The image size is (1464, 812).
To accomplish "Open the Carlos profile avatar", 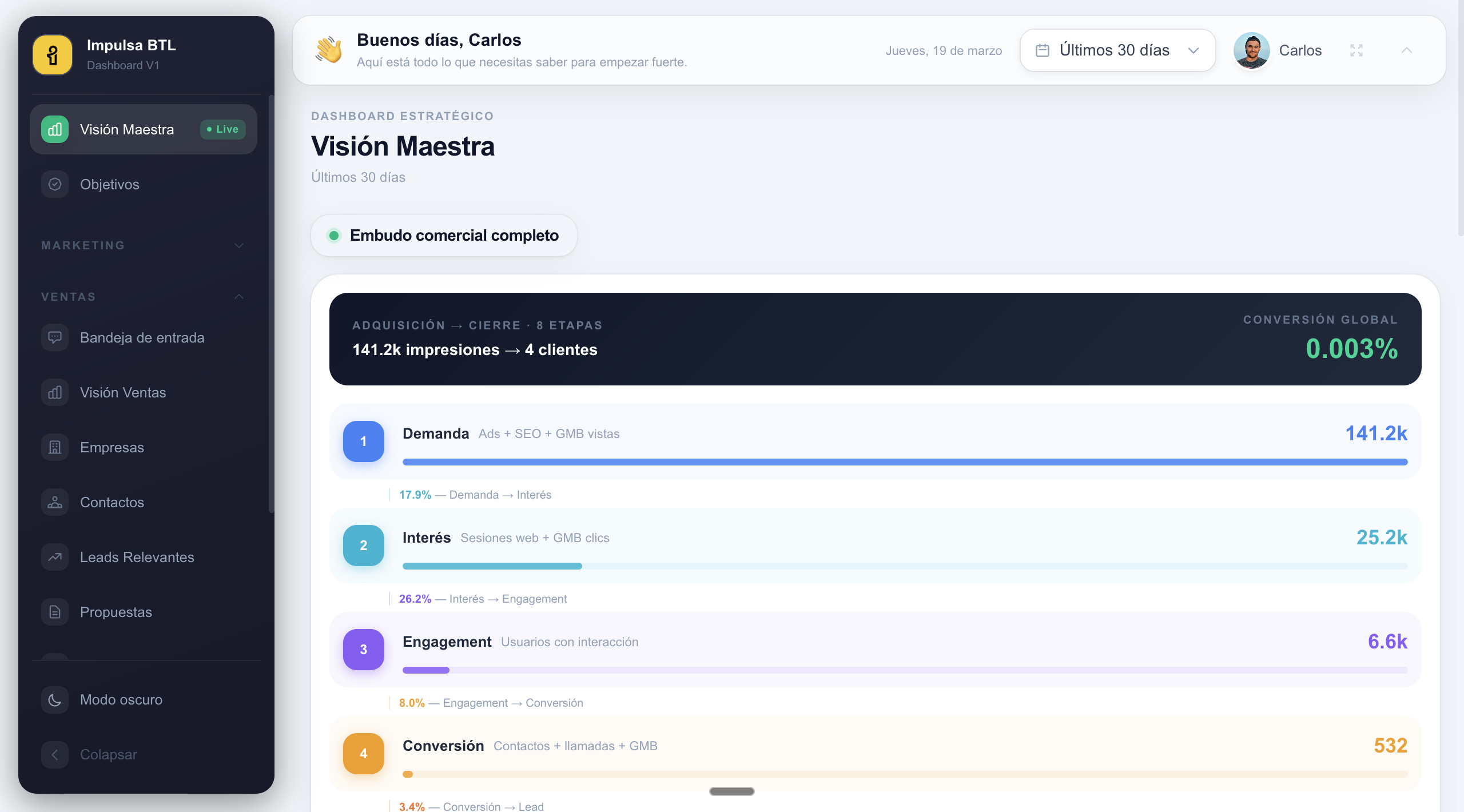I will pyautogui.click(x=1252, y=50).
